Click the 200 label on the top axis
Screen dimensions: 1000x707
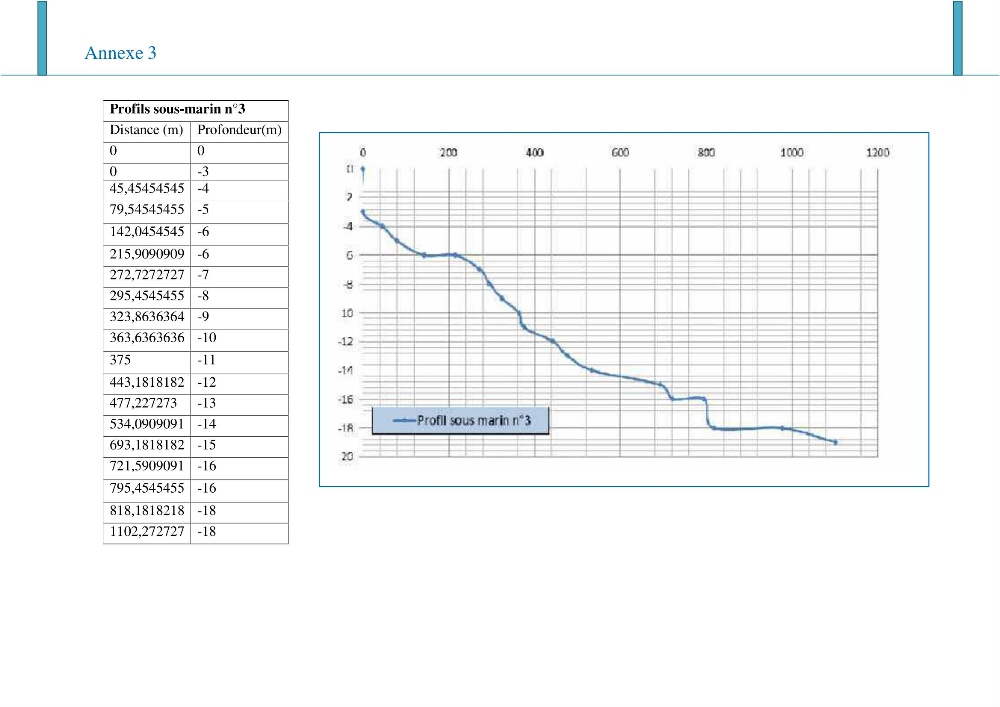448,152
